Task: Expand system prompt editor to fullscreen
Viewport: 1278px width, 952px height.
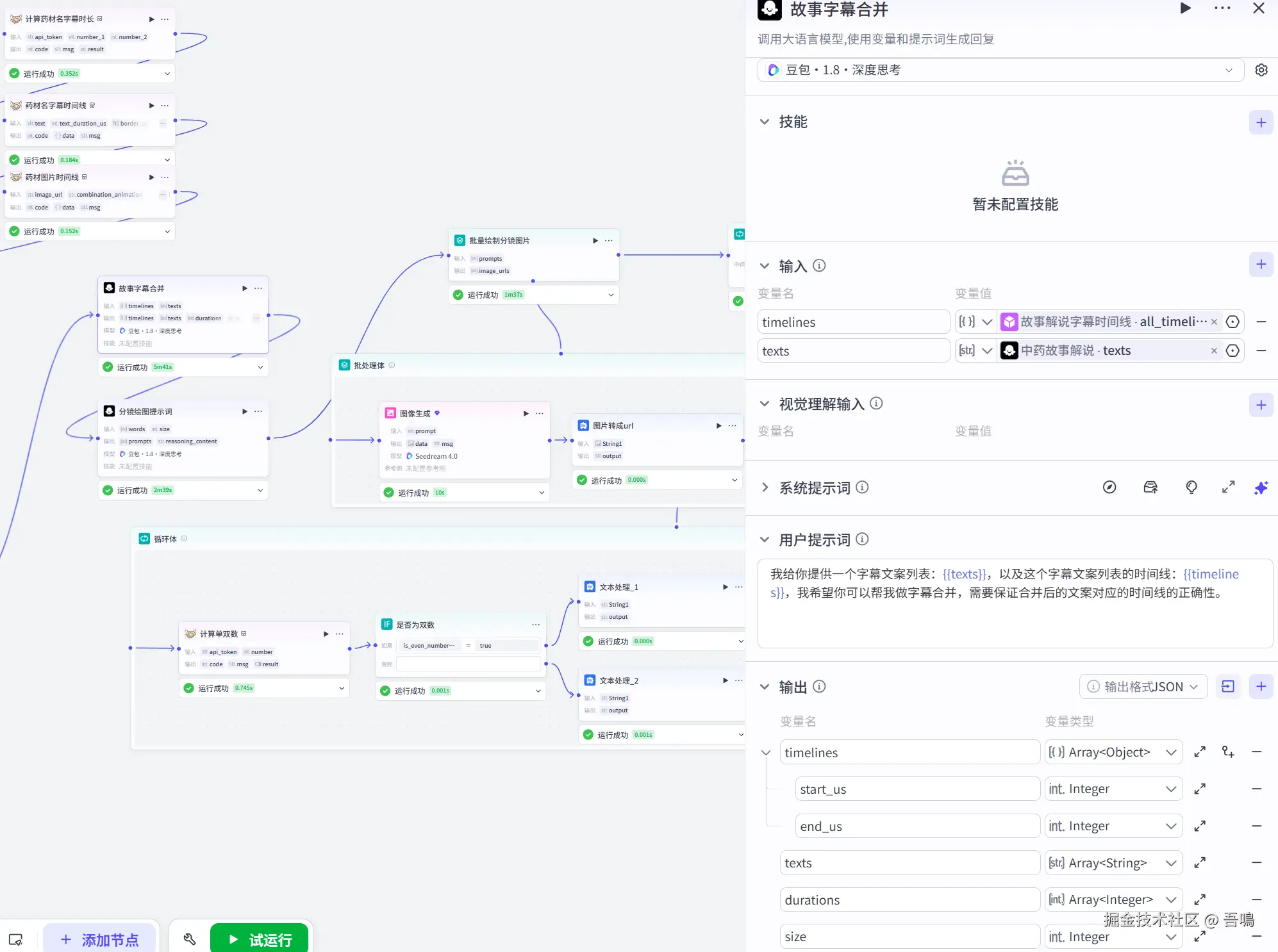Action: tap(1228, 488)
